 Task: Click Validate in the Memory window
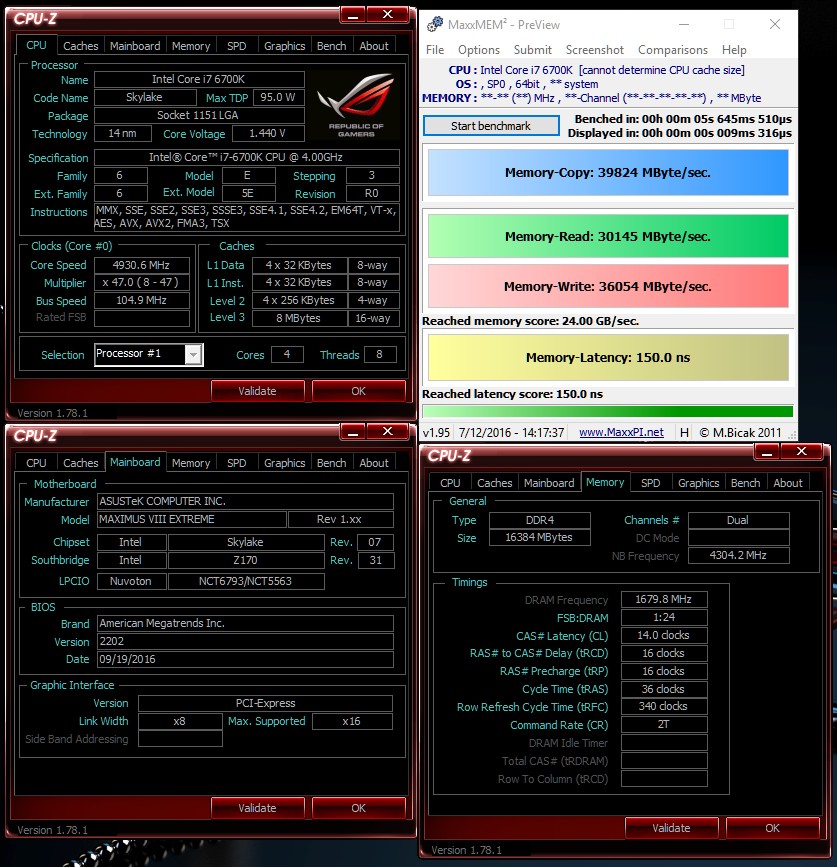coord(671,828)
